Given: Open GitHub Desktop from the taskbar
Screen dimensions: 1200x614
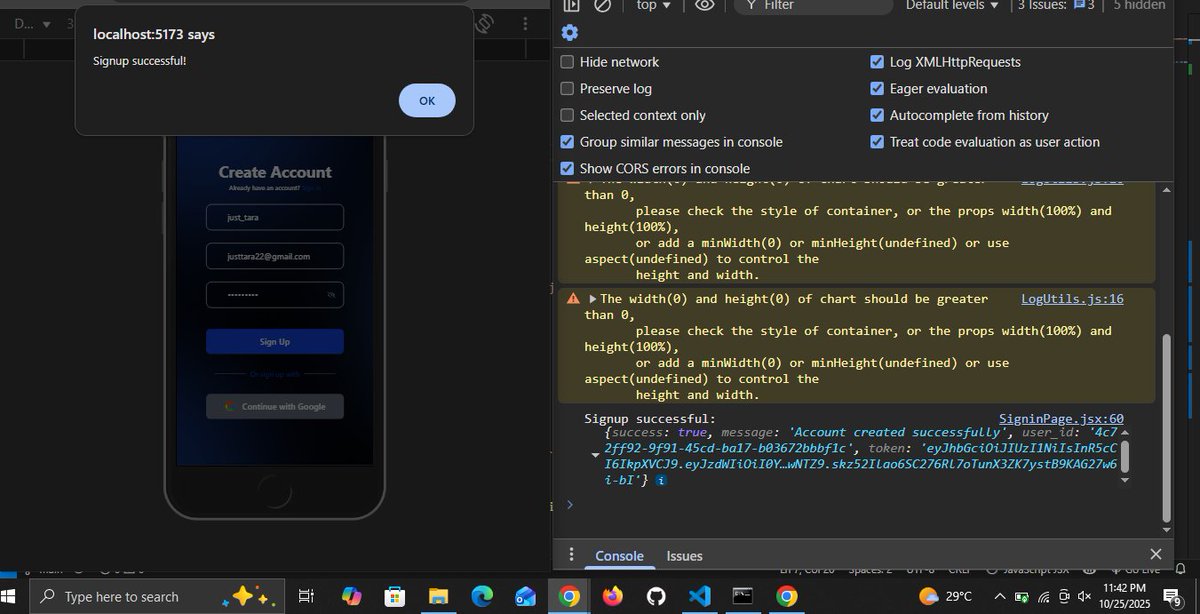Looking at the screenshot, I should (656, 596).
